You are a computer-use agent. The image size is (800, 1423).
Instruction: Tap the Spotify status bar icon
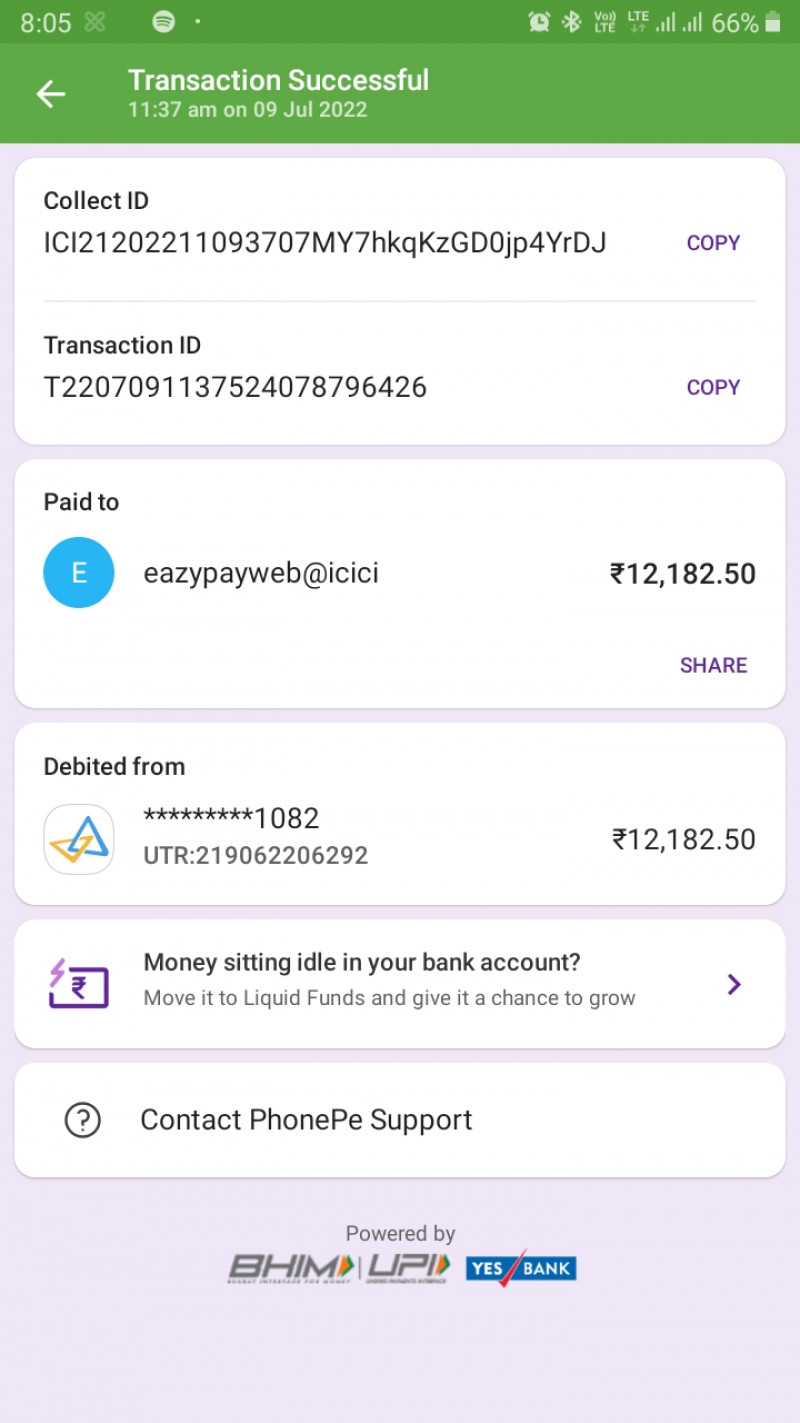pos(164,22)
